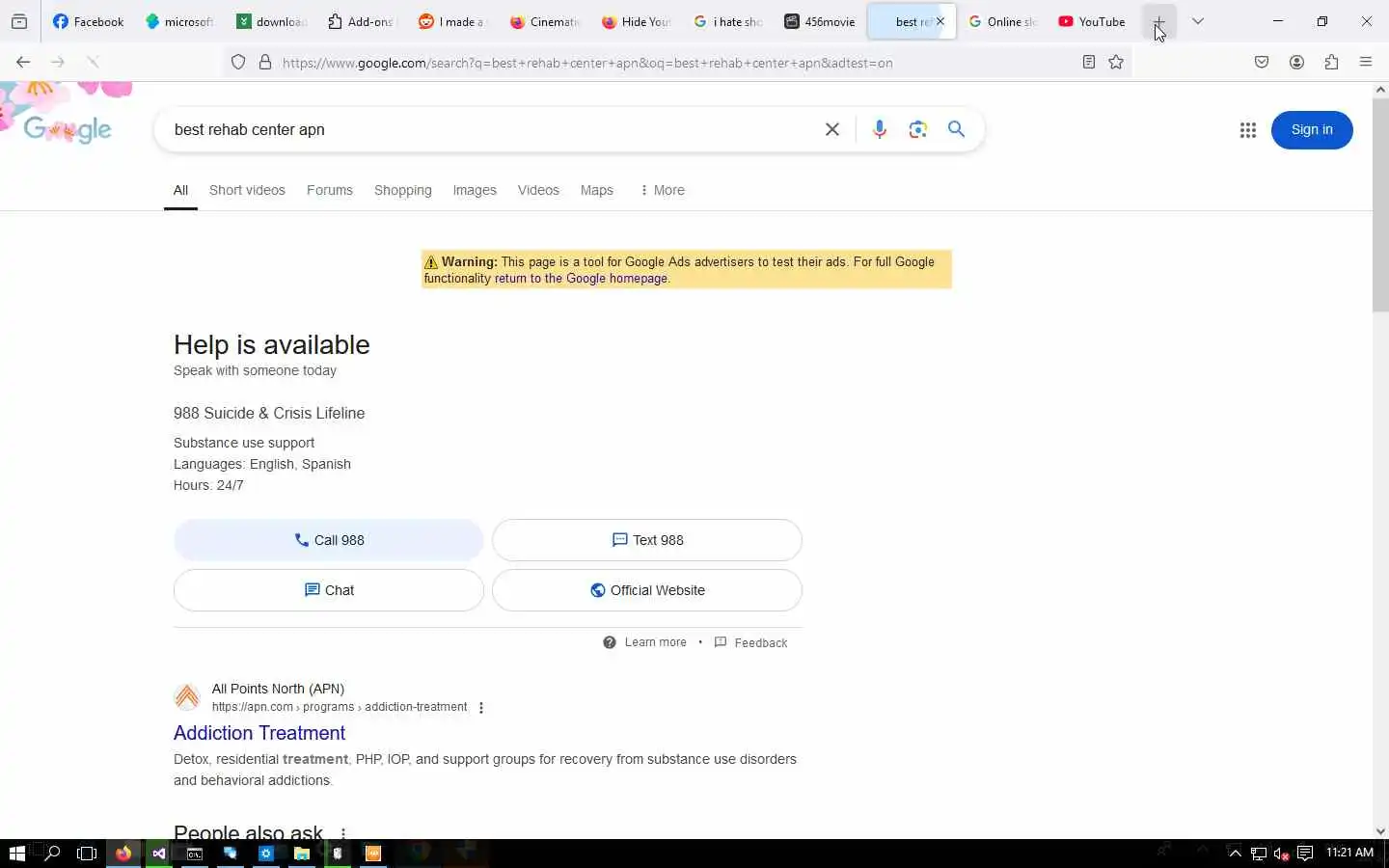
Task: Stop loading the page
Action: tap(93, 62)
